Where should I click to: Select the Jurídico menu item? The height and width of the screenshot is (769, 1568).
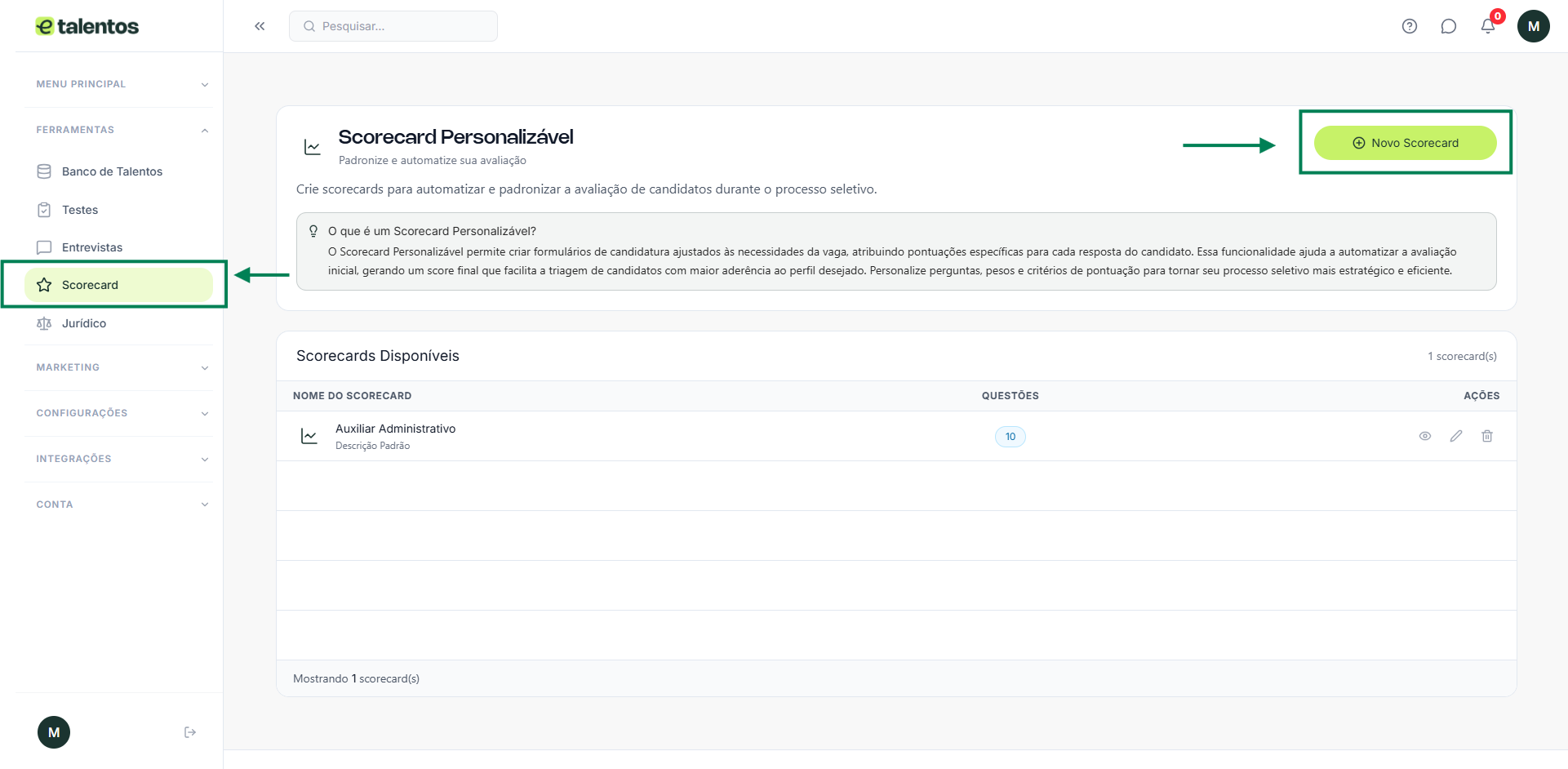pyautogui.click(x=84, y=323)
